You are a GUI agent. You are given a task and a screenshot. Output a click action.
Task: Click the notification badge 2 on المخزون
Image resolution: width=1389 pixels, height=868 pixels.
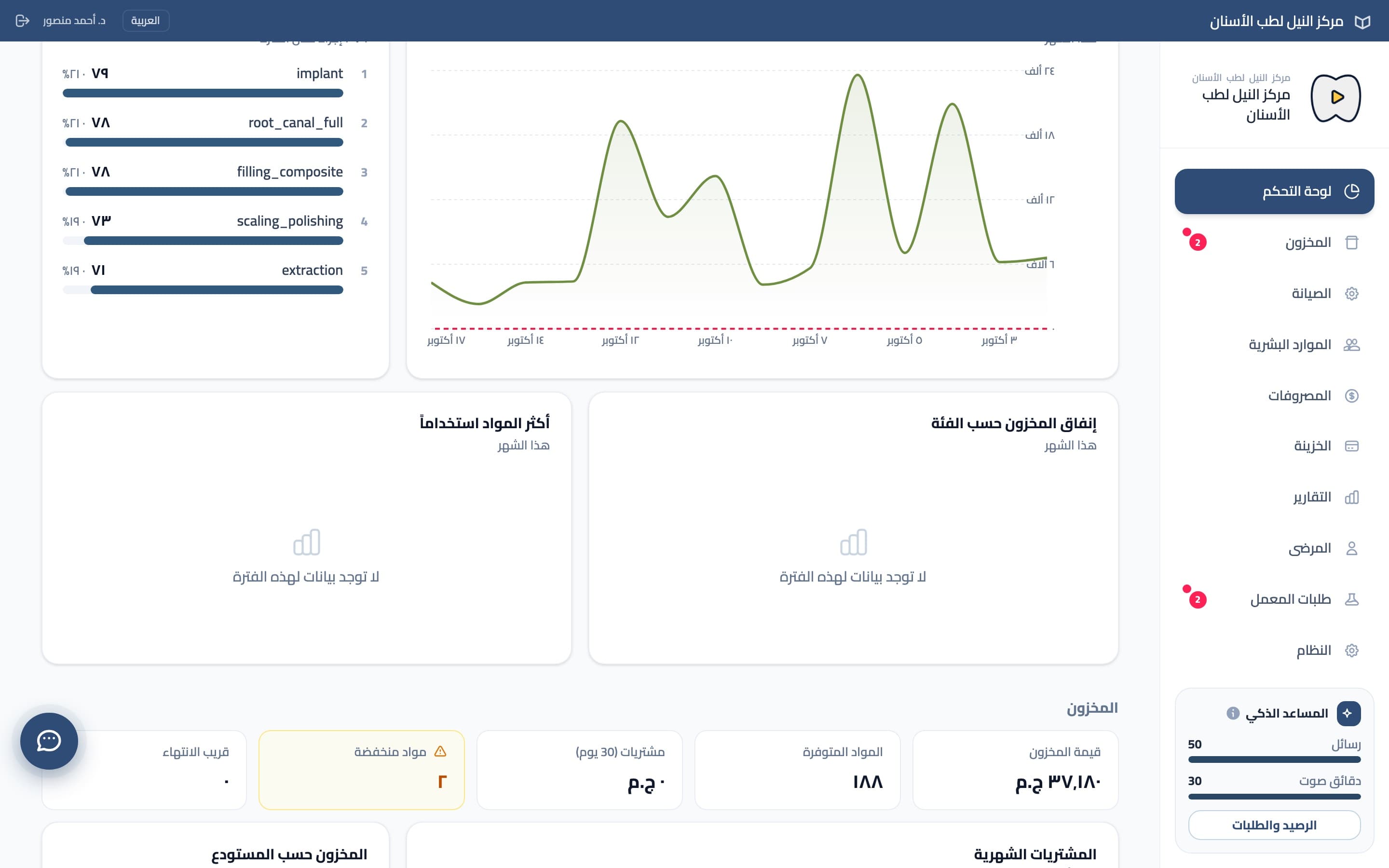tap(1198, 242)
